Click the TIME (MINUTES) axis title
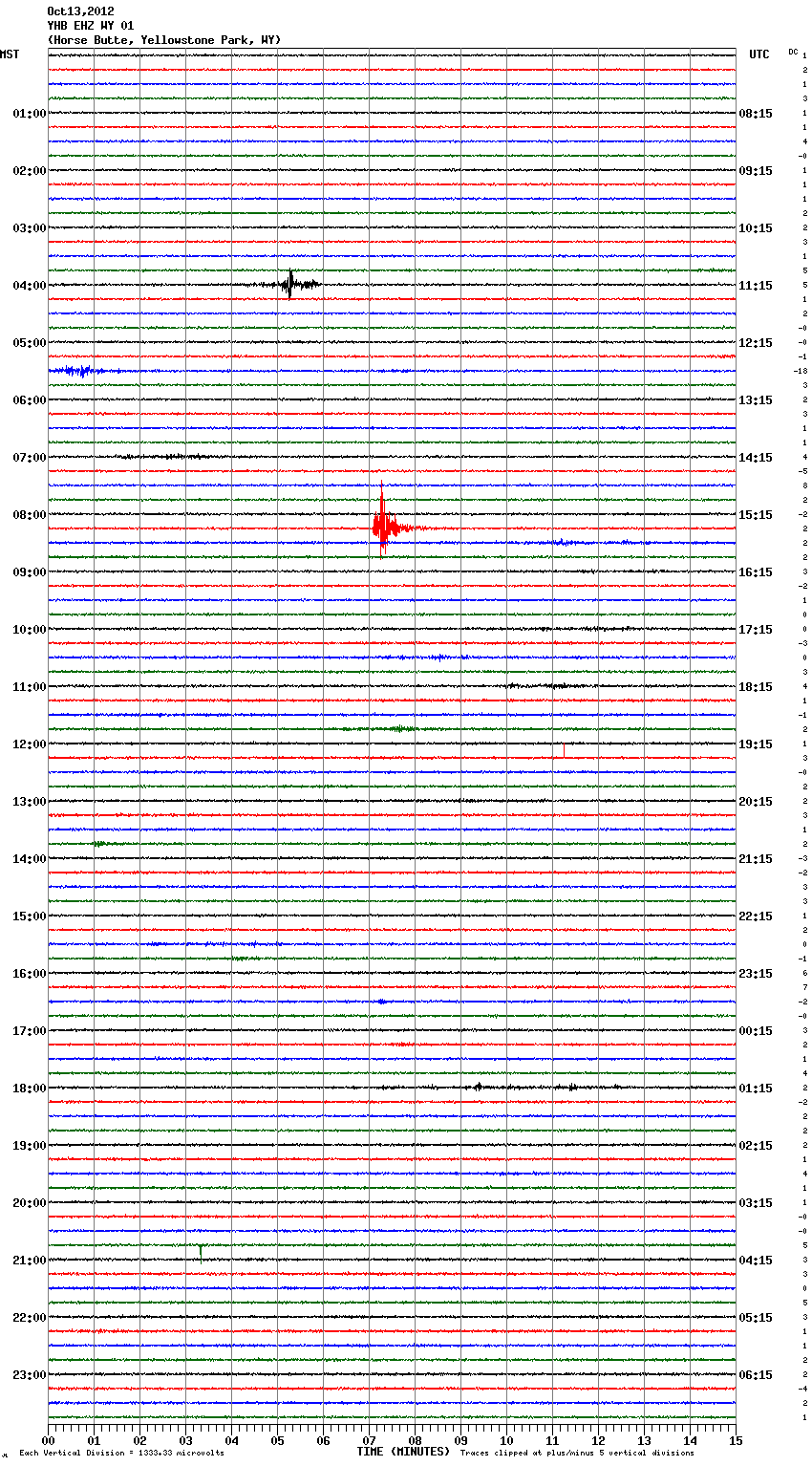The height and width of the screenshot is (1466, 812). [403, 1452]
